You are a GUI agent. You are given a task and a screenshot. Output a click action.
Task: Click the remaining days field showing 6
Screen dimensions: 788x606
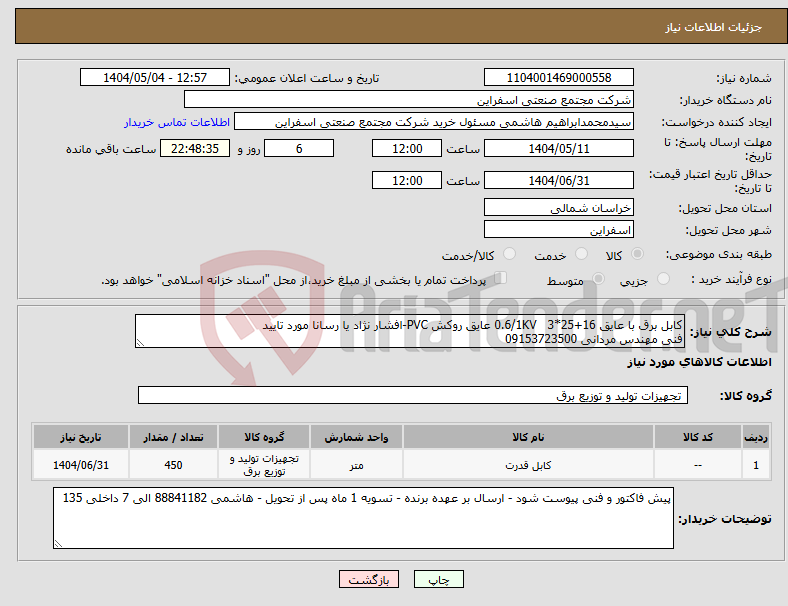coord(299,148)
